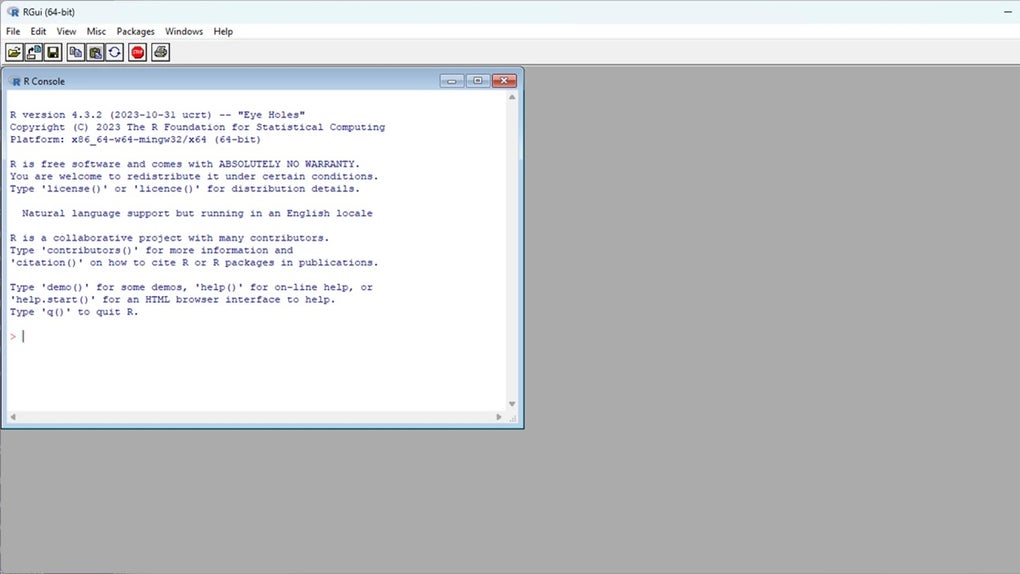Open the Packages menu
1020x574 pixels.
coord(135,31)
